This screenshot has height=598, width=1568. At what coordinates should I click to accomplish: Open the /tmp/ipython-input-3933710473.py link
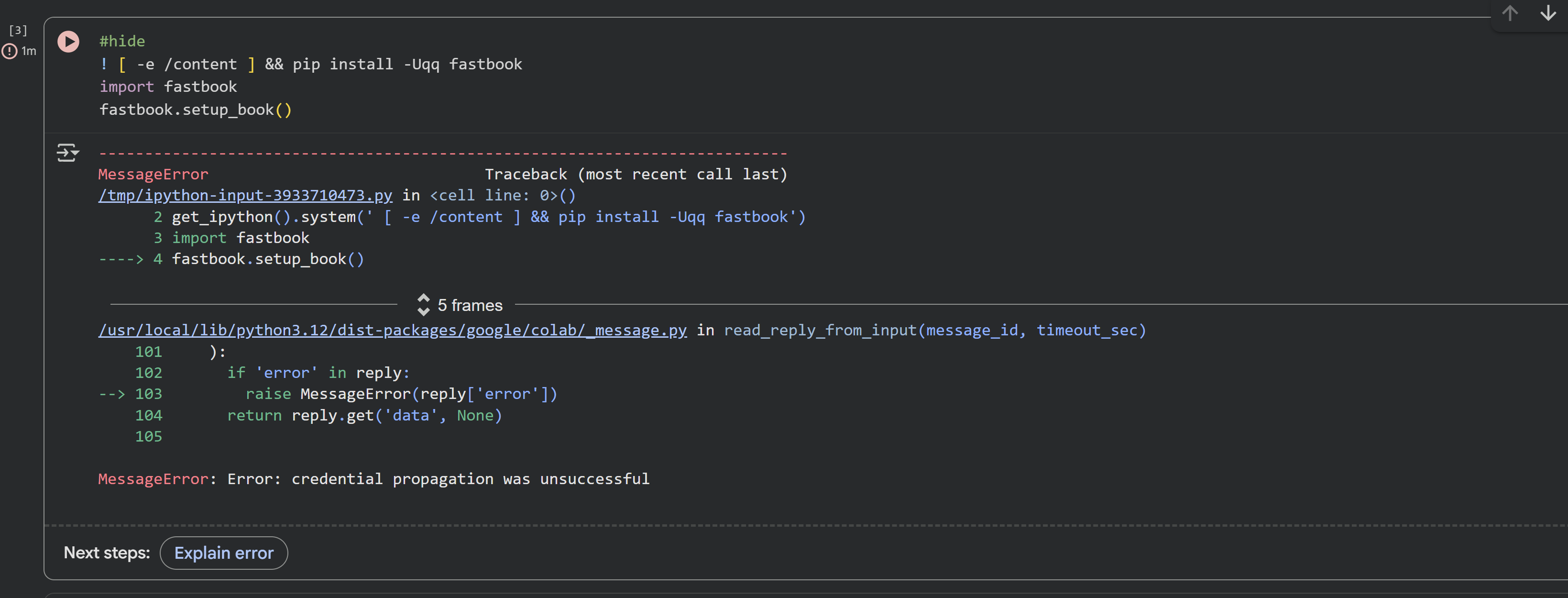[245, 196]
